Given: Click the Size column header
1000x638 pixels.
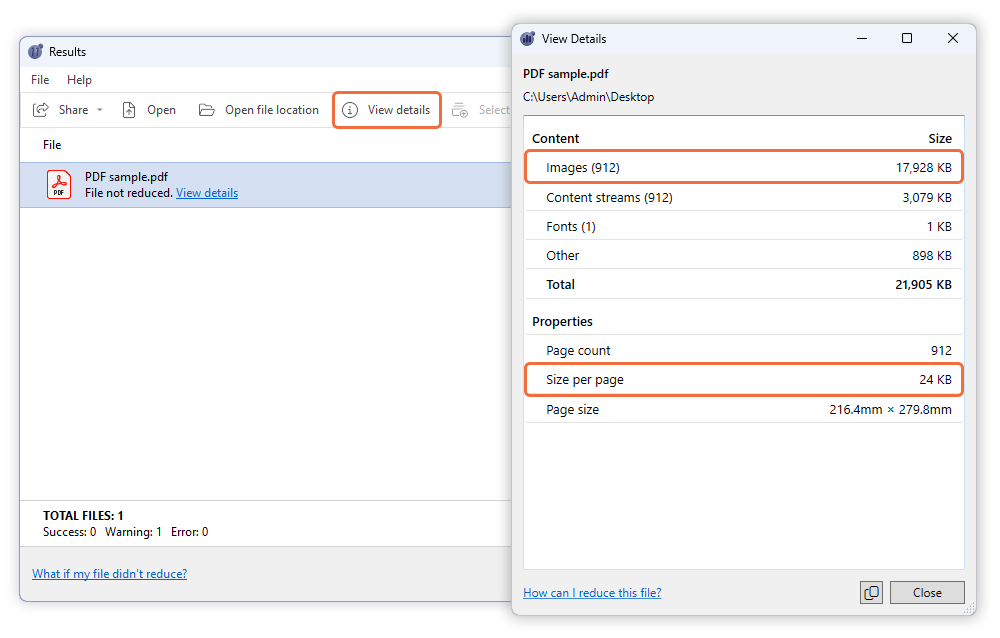Looking at the screenshot, I should click(939, 138).
